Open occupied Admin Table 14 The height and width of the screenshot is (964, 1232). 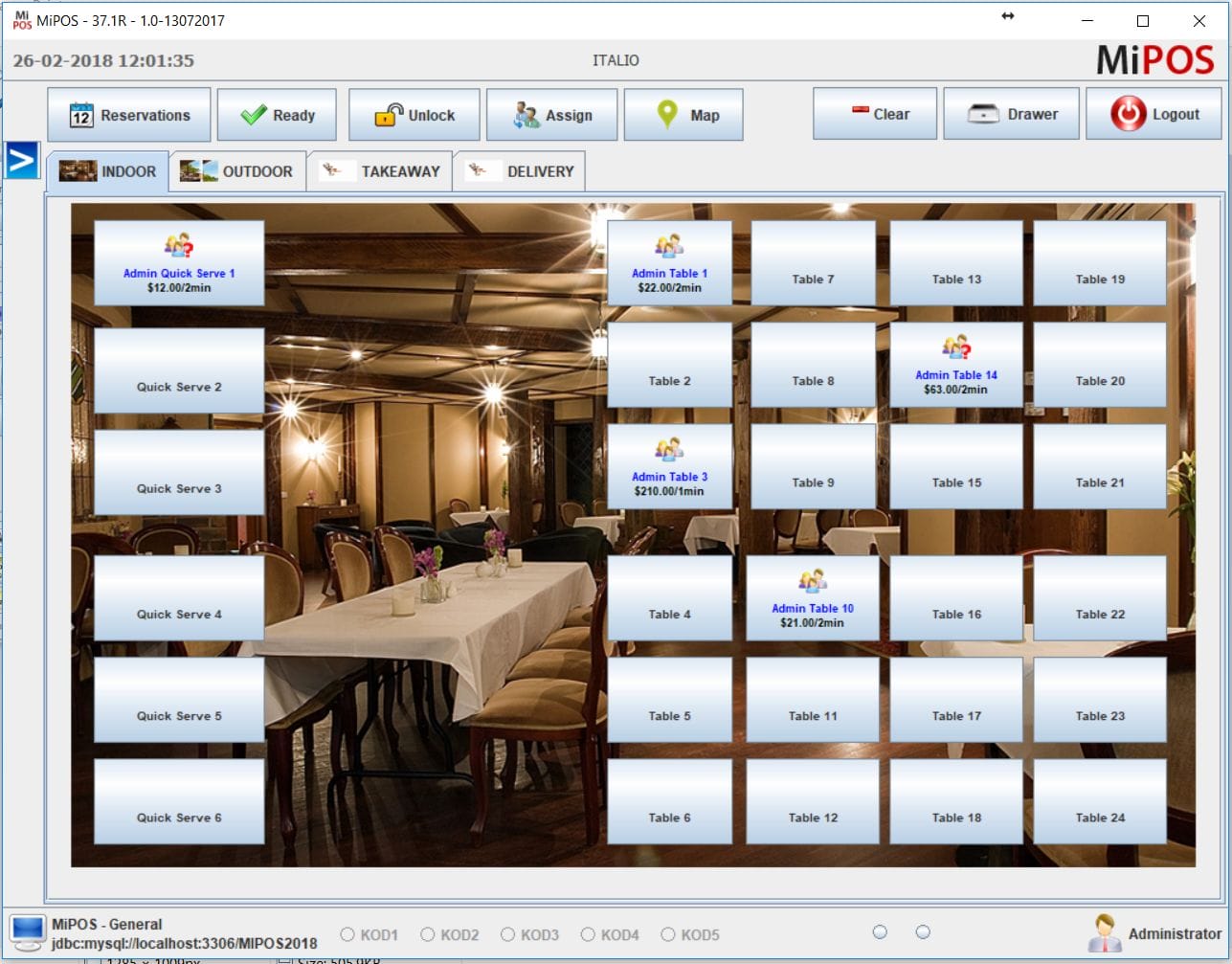956,365
